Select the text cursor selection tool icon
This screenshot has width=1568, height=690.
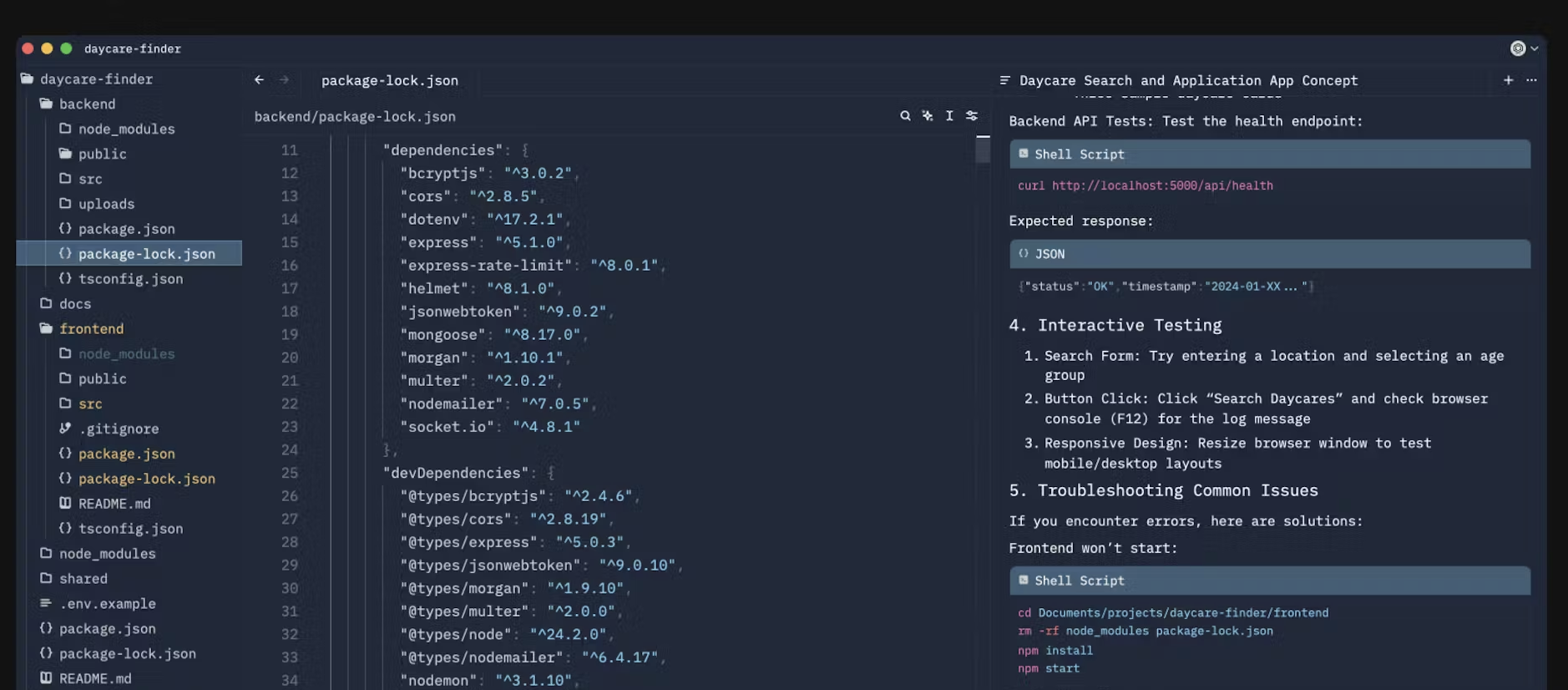coord(949,116)
